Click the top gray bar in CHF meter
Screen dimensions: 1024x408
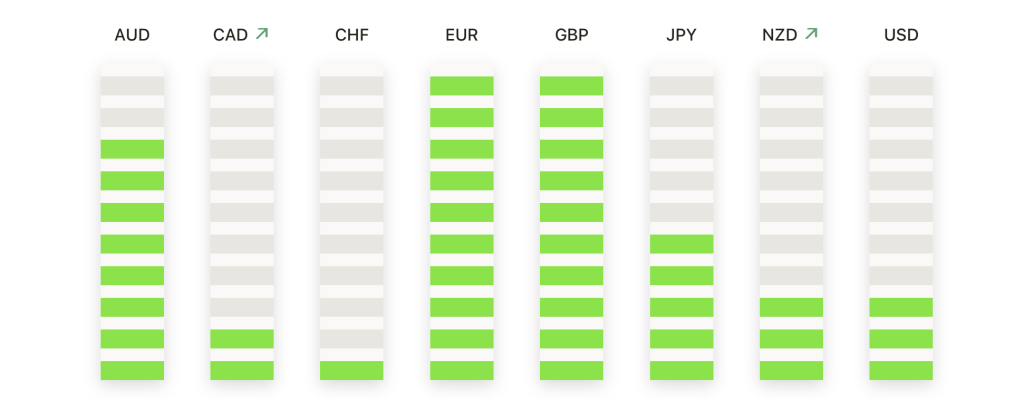[351, 86]
